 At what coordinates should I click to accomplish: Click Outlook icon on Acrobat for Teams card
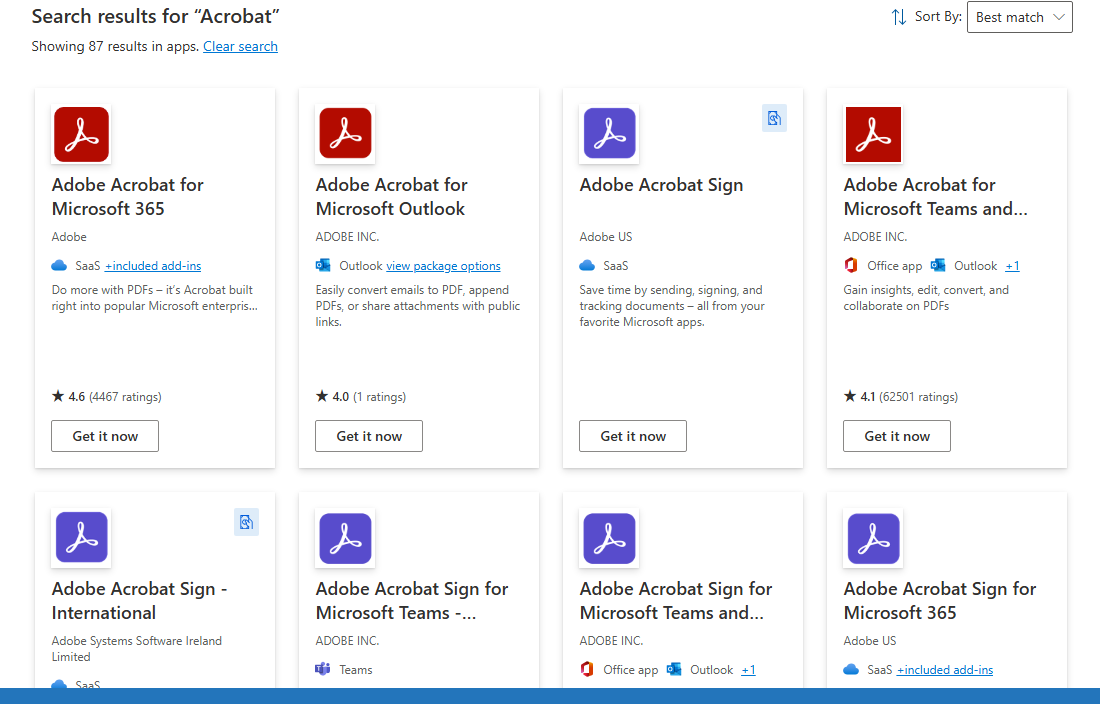pyautogui.click(x=938, y=265)
